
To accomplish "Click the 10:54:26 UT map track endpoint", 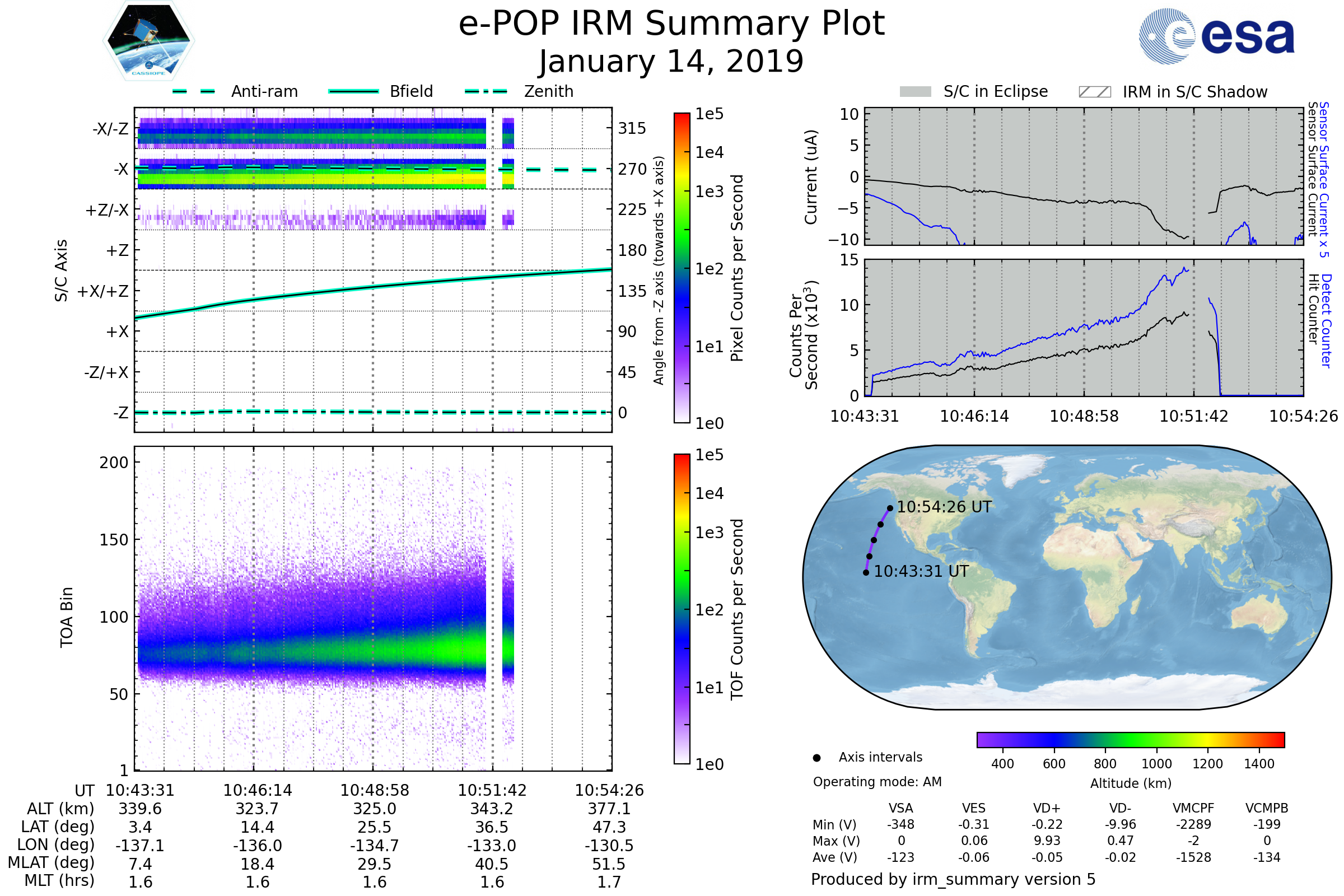I will tap(890, 508).
